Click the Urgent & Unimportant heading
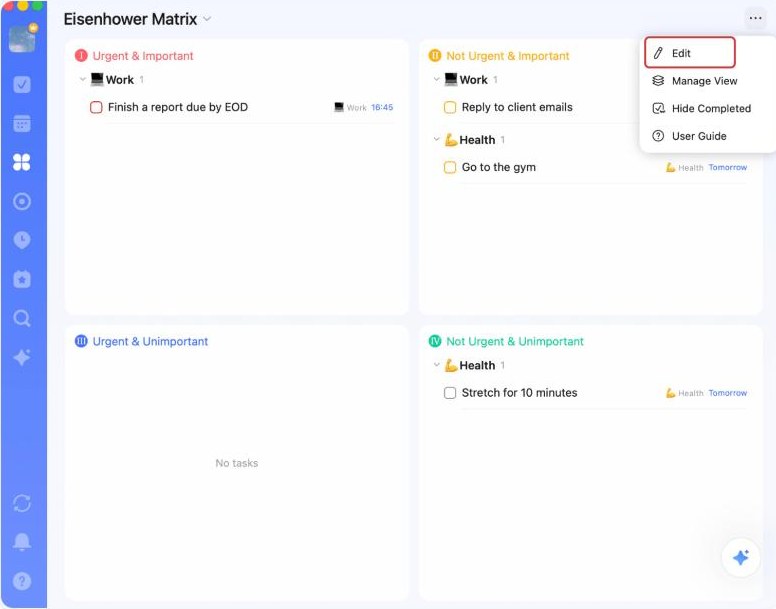Screen dimensions: 776x609 pyautogui.click(x=150, y=341)
